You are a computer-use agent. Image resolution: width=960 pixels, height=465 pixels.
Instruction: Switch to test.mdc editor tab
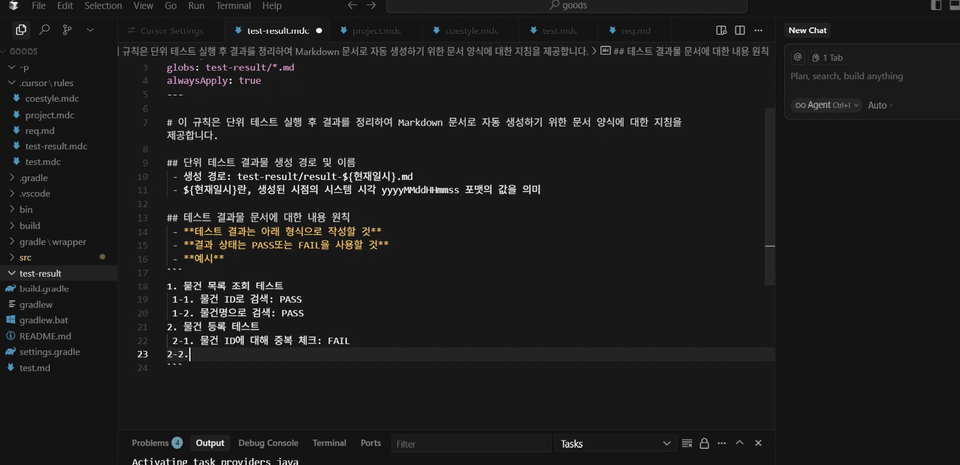click(559, 31)
